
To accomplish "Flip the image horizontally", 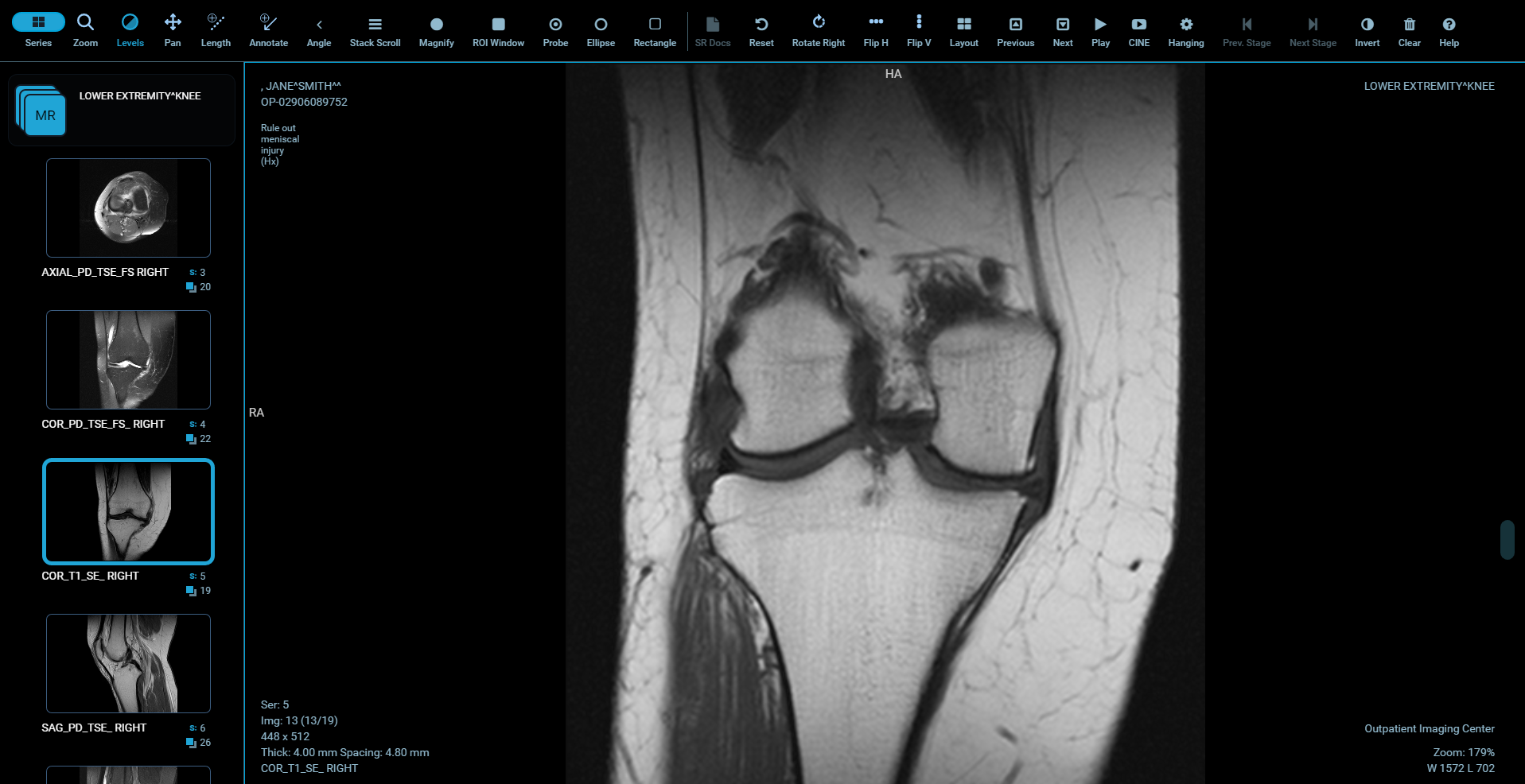I will click(x=876, y=30).
